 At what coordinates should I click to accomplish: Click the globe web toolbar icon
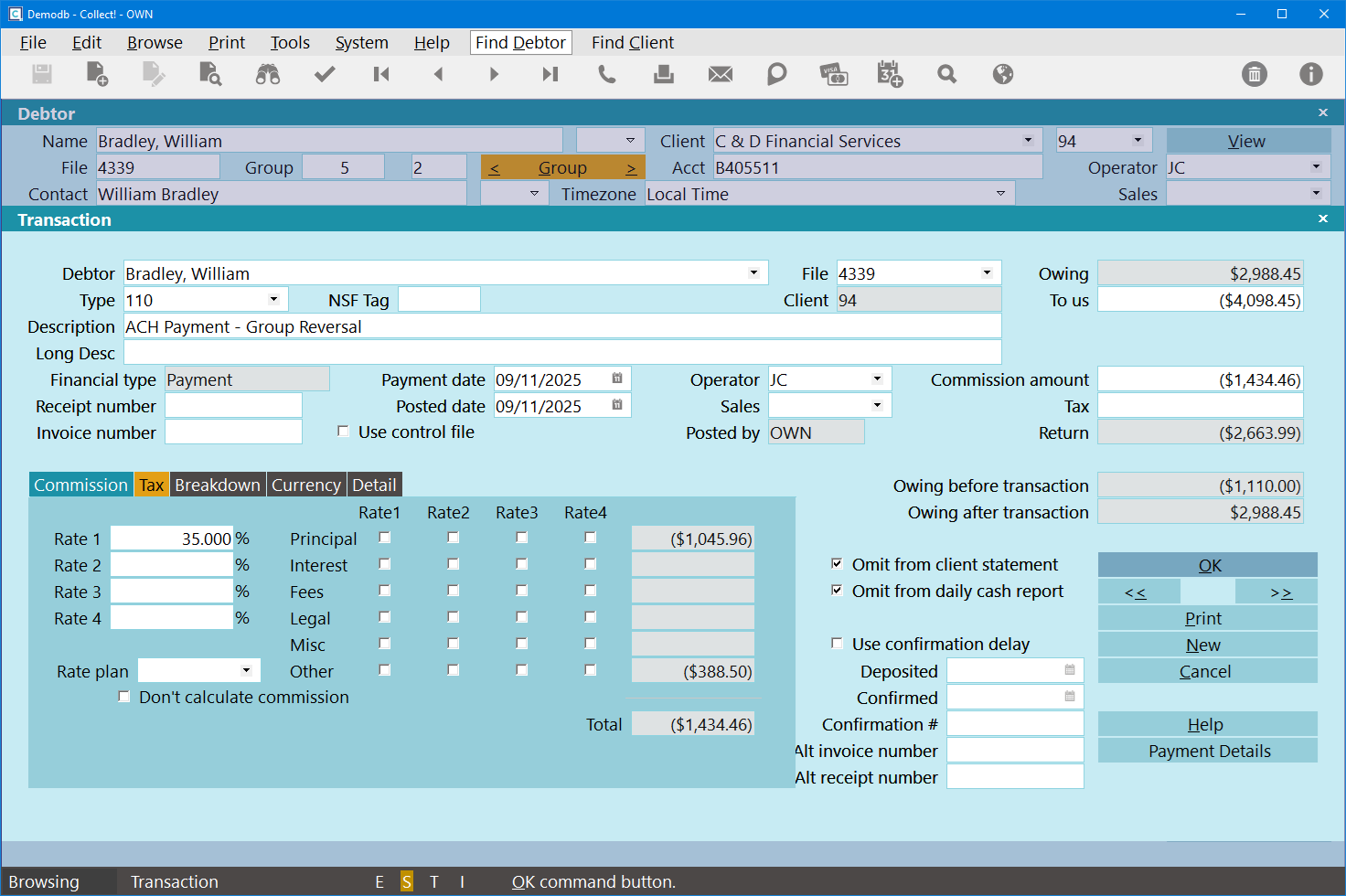click(1003, 75)
